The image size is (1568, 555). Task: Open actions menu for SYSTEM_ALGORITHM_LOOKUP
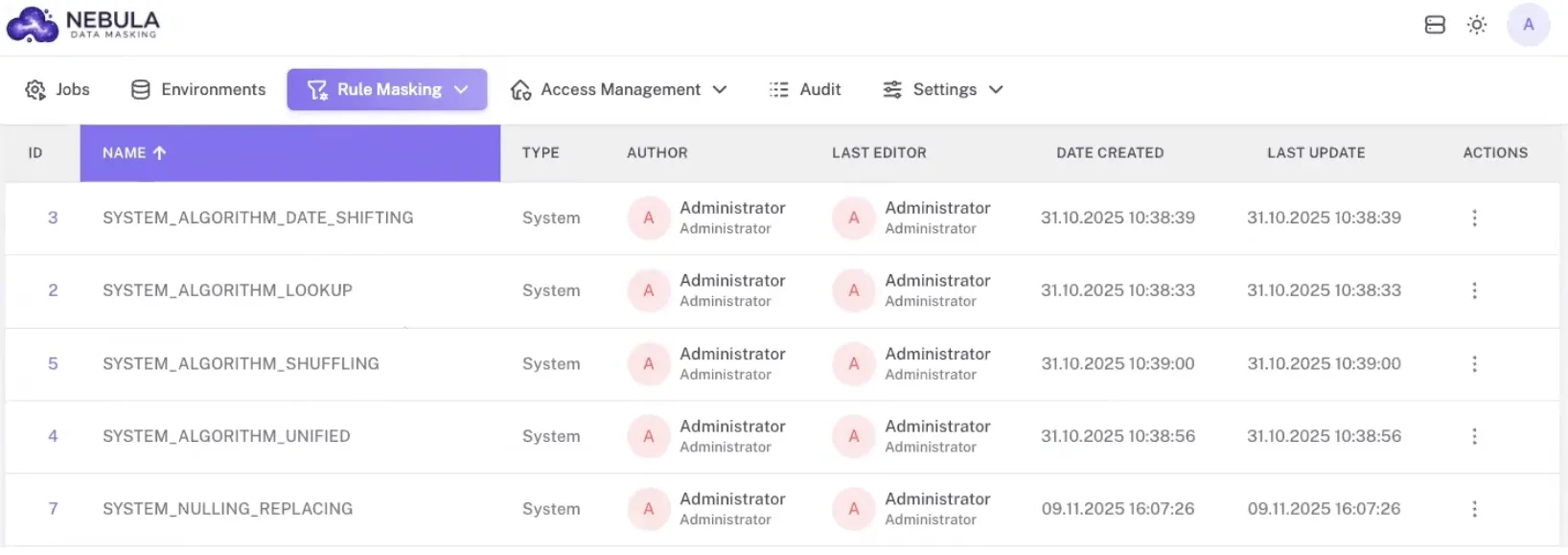point(1474,290)
